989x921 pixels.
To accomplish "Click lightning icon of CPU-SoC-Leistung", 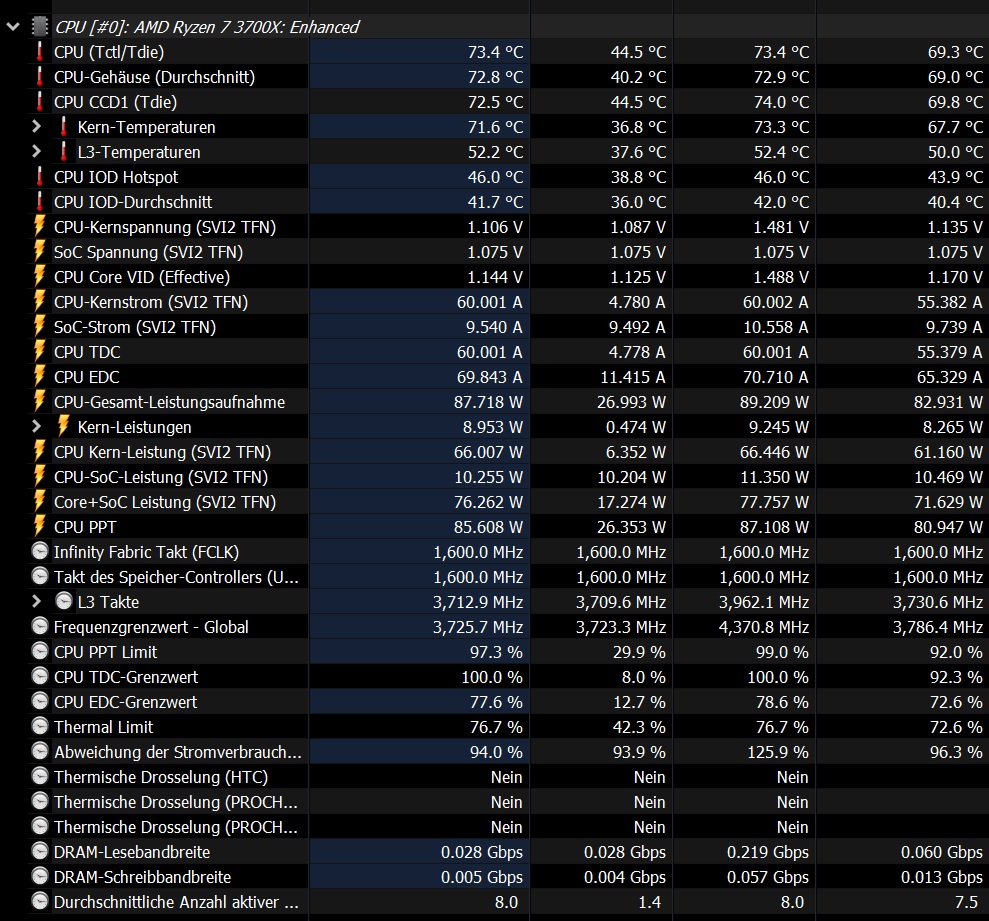I will pyautogui.click(x=40, y=477).
